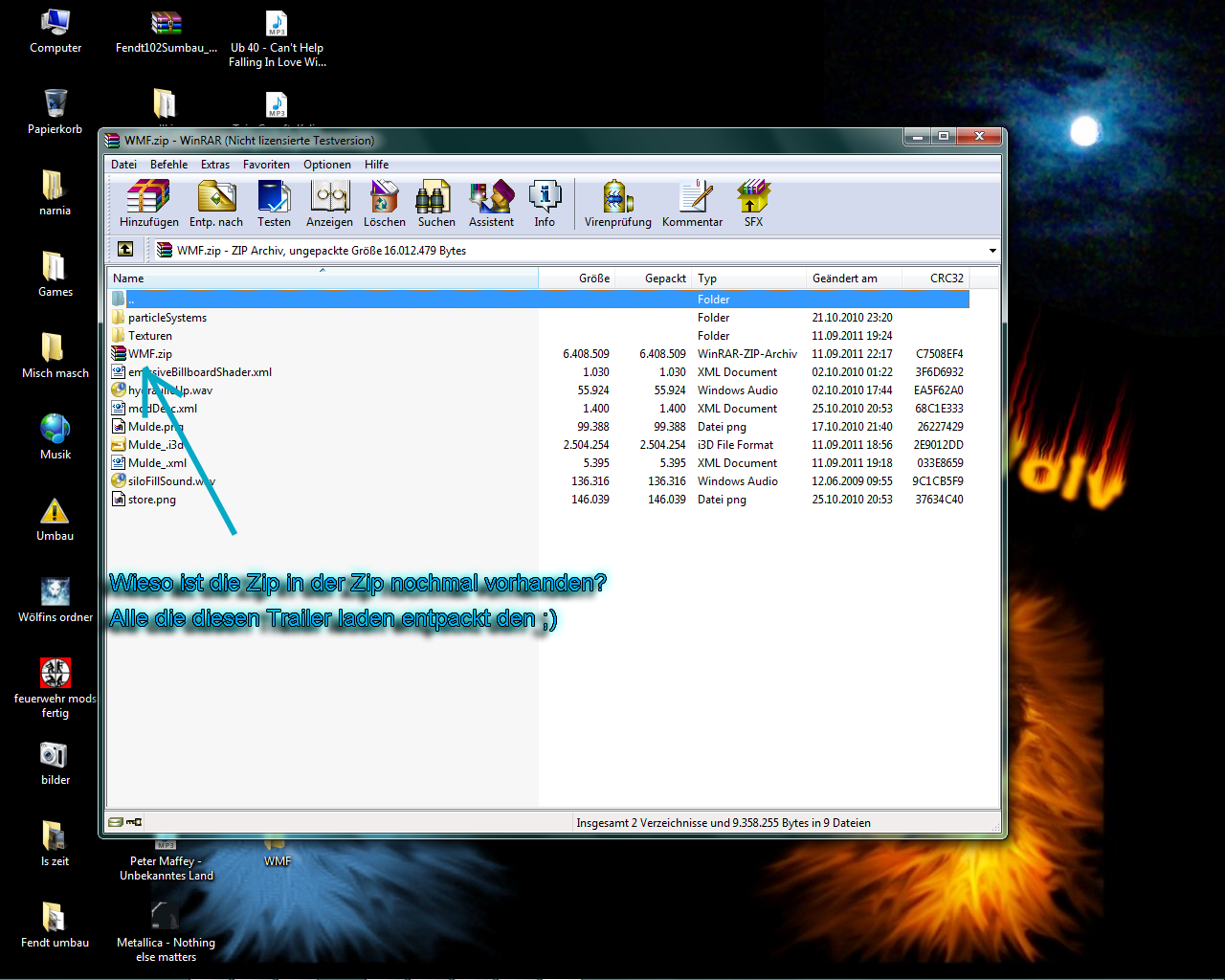Expand the archive path dropdown arrow
This screenshot has width=1225, height=980.
[992, 251]
